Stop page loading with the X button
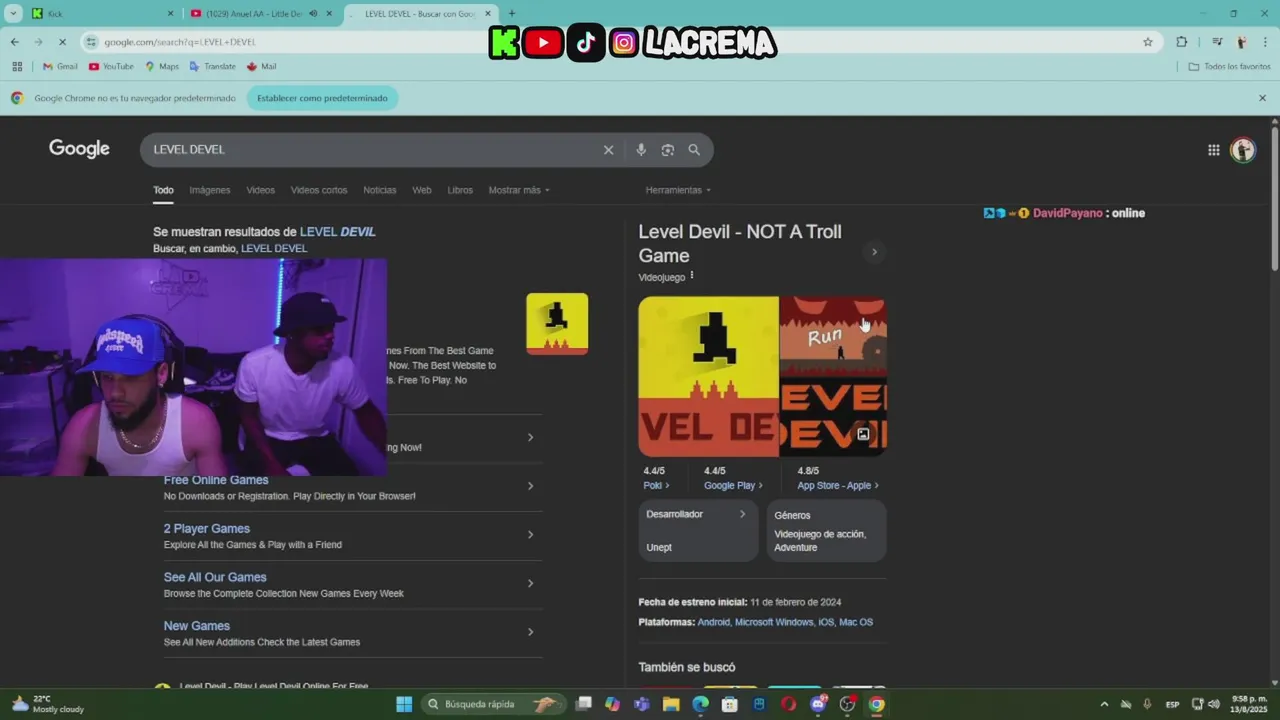Viewport: 1280px width, 720px height. 62,42
